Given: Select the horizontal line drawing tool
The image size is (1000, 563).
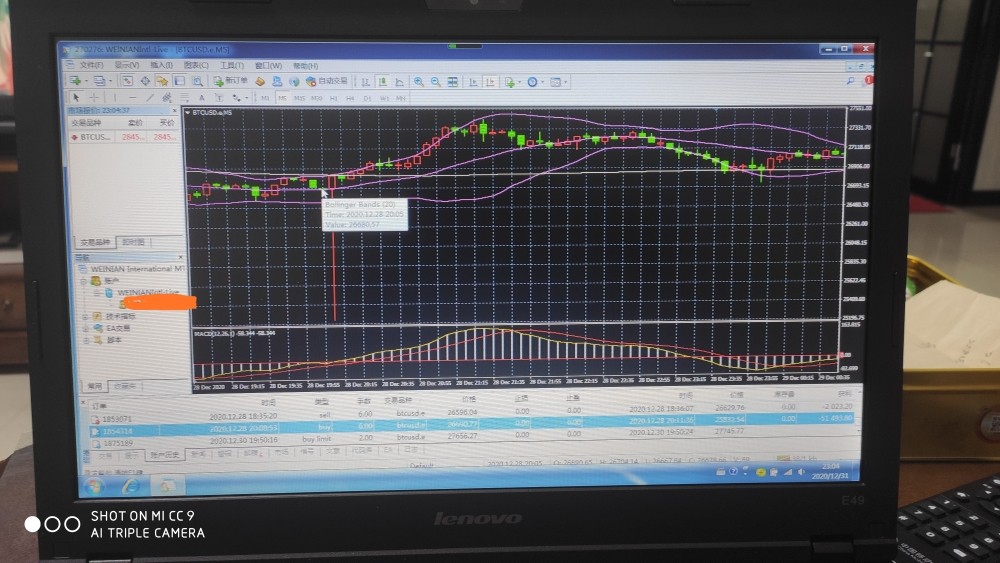Looking at the screenshot, I should click(x=132, y=97).
